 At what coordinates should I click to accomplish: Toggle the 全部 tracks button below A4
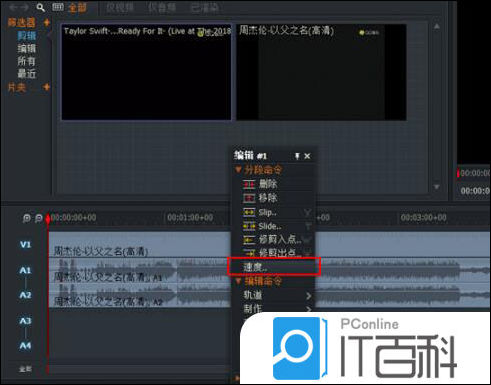coord(25,369)
